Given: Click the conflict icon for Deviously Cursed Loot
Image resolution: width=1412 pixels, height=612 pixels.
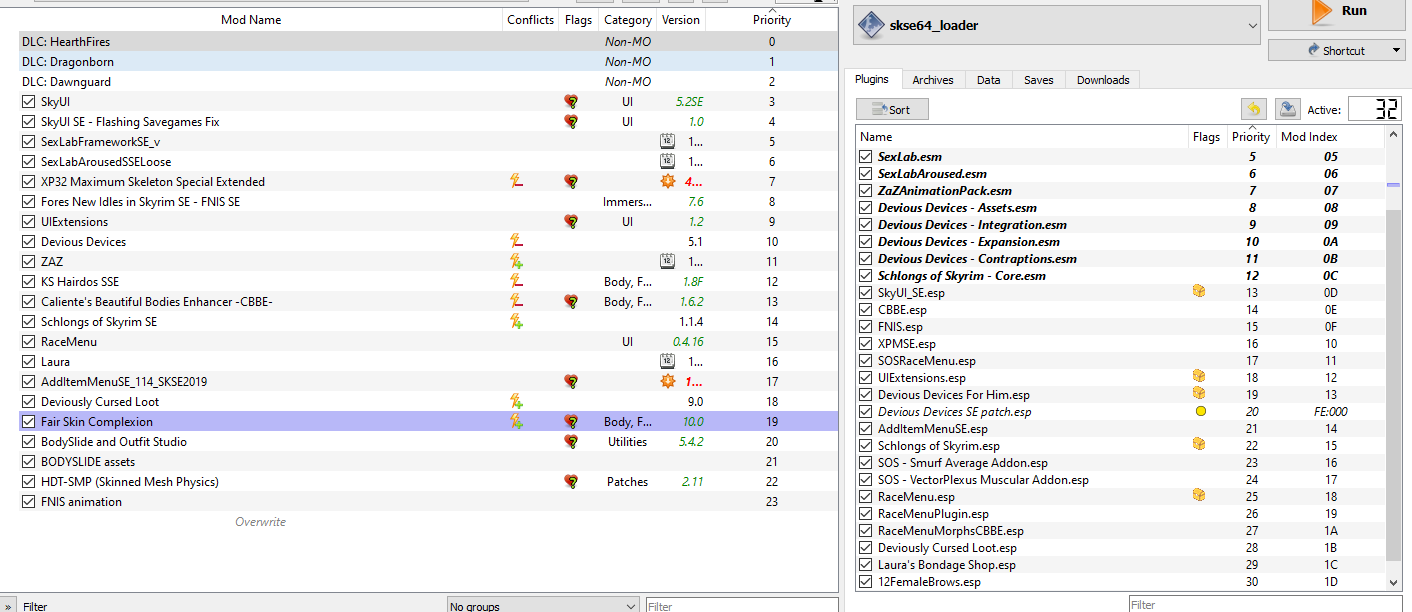Looking at the screenshot, I should point(517,402).
